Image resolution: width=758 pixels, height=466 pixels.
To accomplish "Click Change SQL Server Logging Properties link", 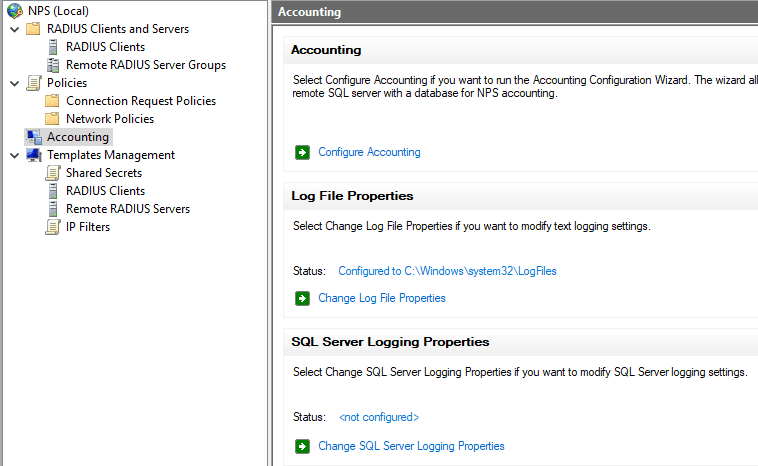I will point(411,446).
